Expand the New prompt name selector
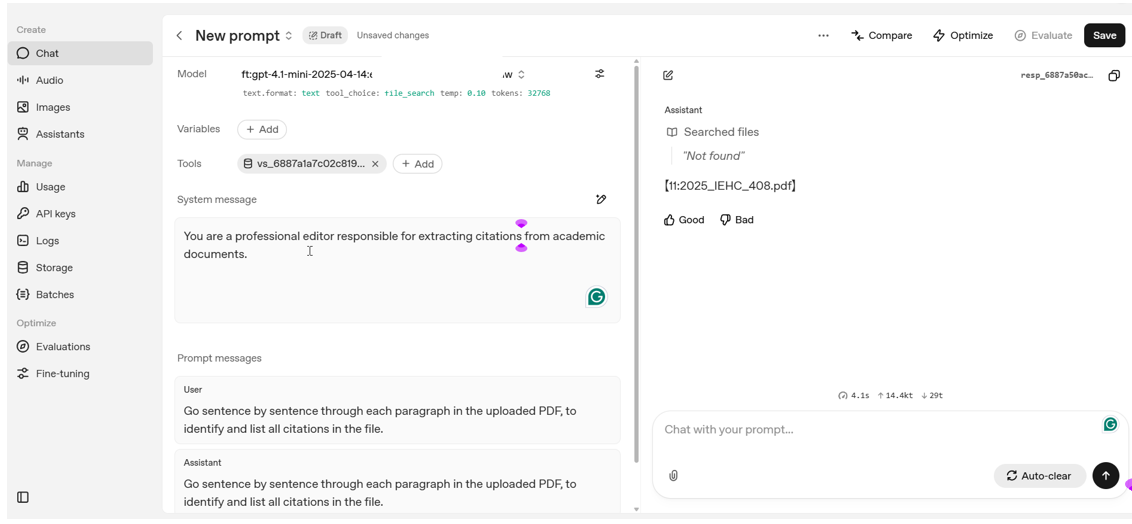Image resolution: width=1132 pixels, height=524 pixels. (289, 36)
